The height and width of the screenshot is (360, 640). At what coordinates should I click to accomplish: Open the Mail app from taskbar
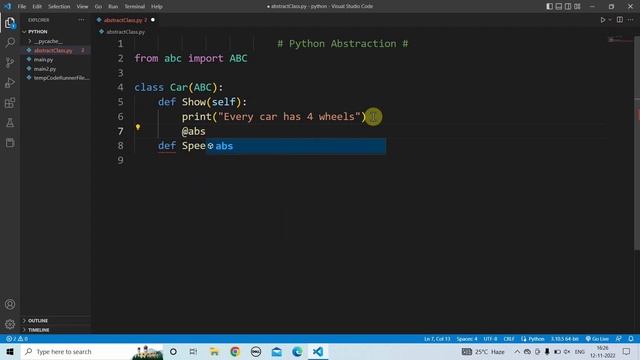[276, 351]
